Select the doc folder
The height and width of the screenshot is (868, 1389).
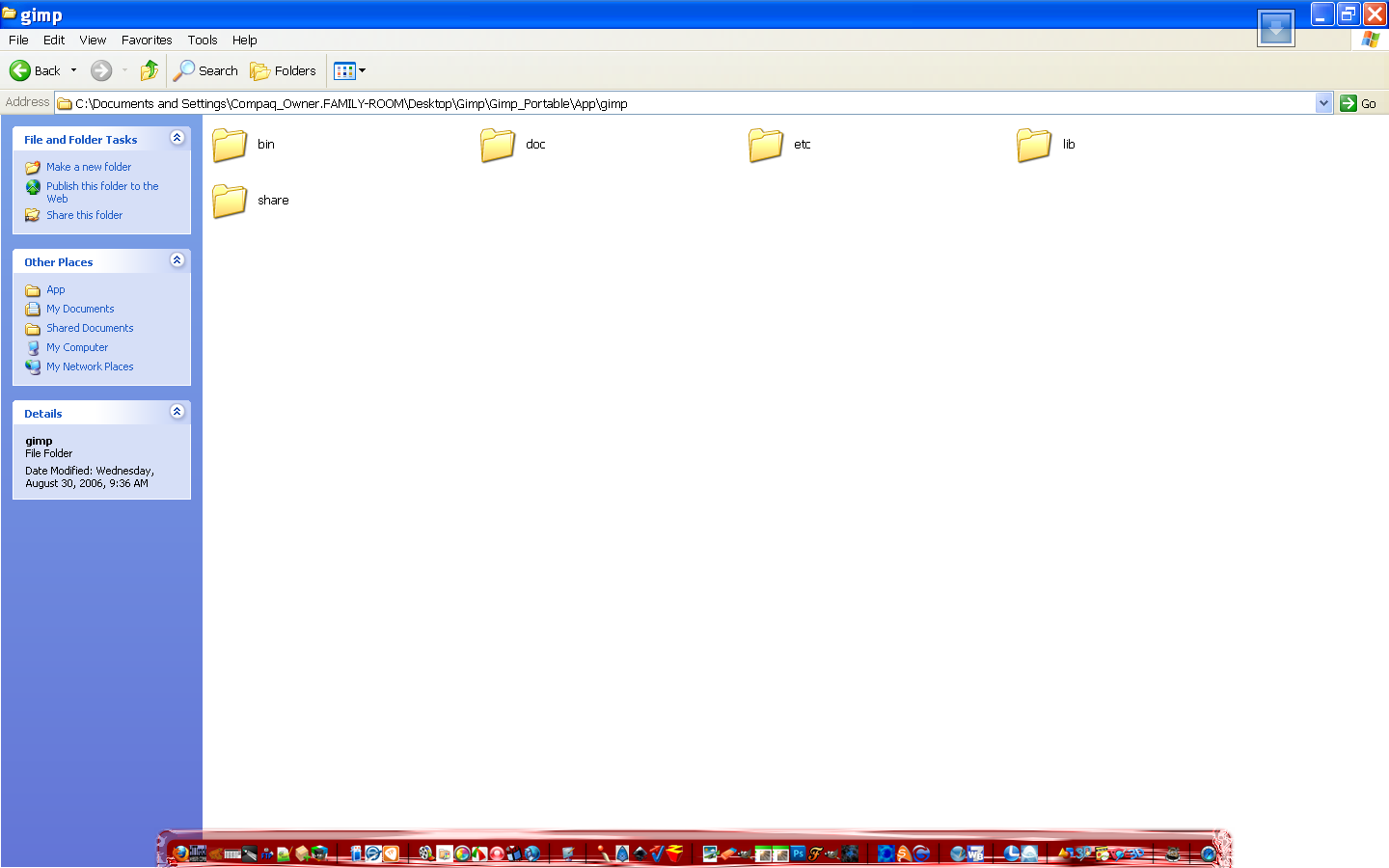[512, 145]
